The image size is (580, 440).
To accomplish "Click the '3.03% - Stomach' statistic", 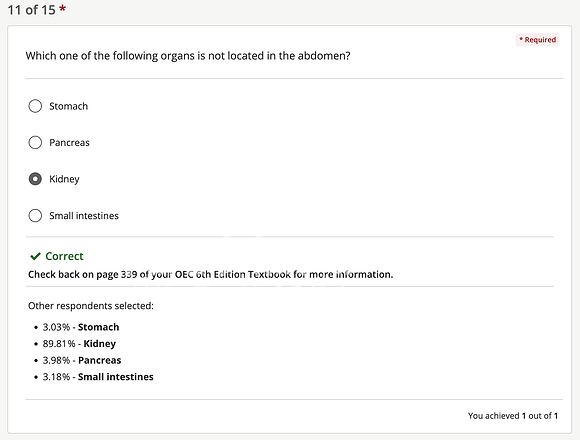I will click(x=81, y=327).
